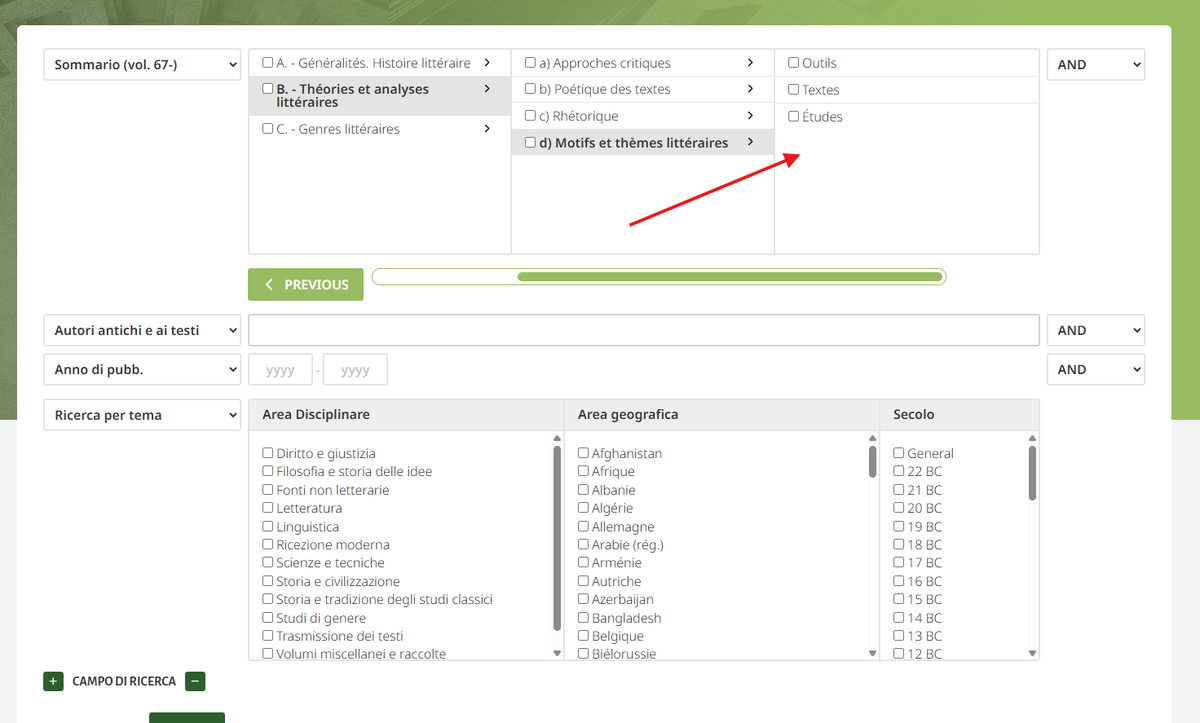This screenshot has width=1200, height=723.
Task: Click chevron beside d) Motifs et thèmes littéraires
Action: click(750, 143)
